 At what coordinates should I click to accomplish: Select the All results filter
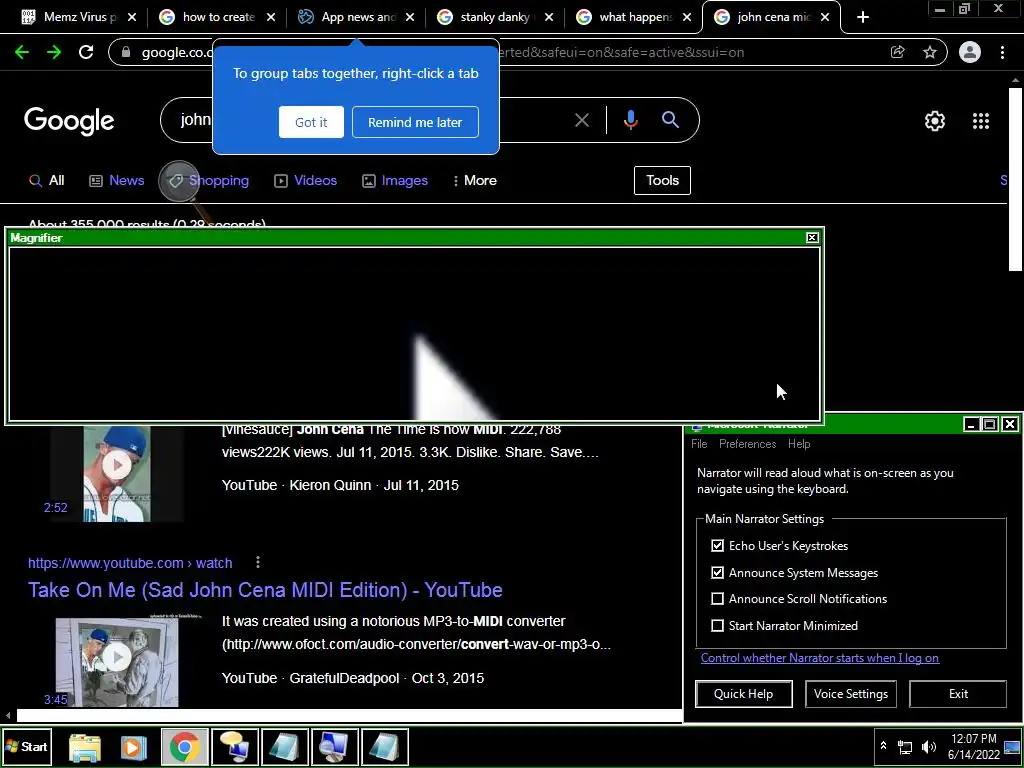coord(46,180)
